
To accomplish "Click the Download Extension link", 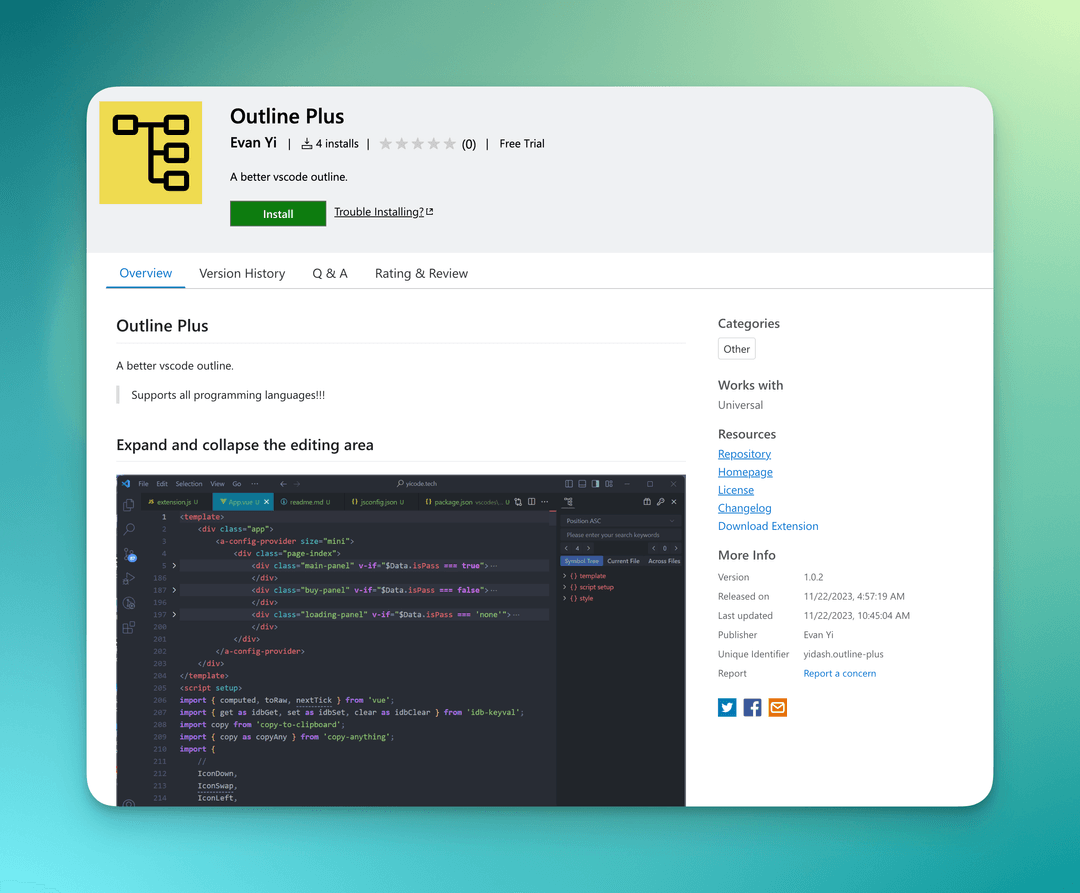I will pos(768,526).
